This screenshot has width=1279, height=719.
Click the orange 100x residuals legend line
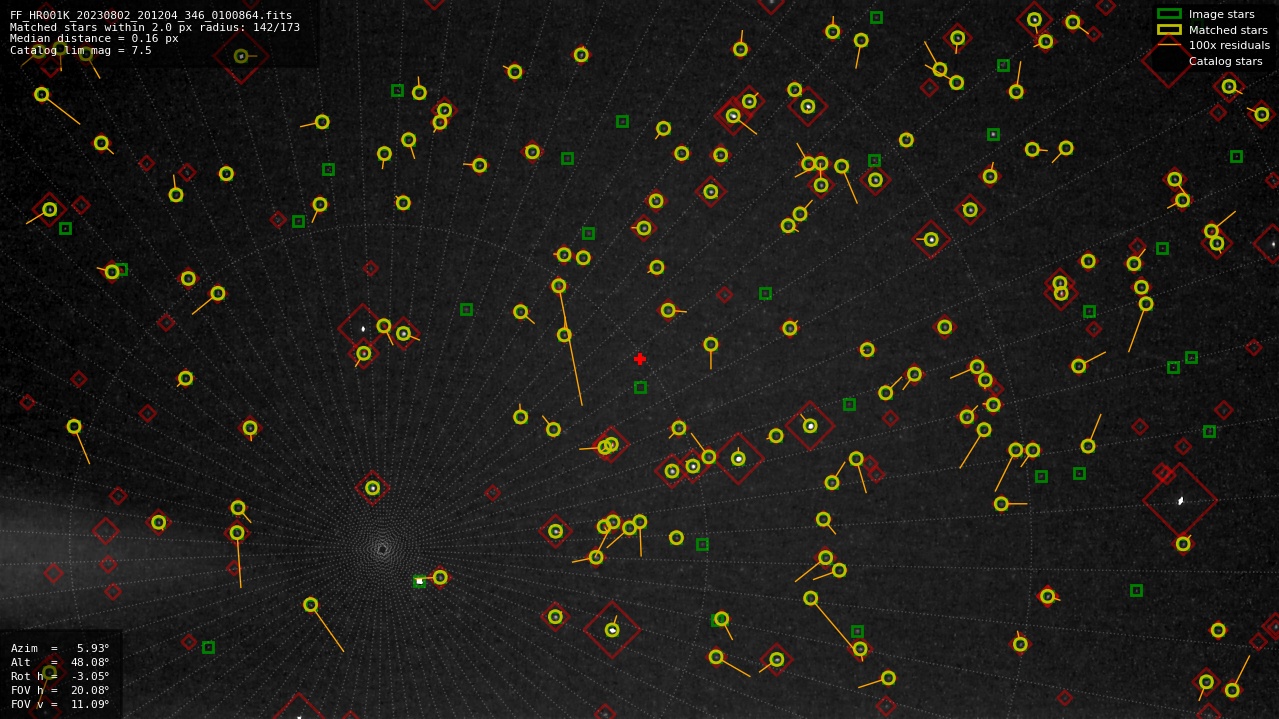point(1169,45)
